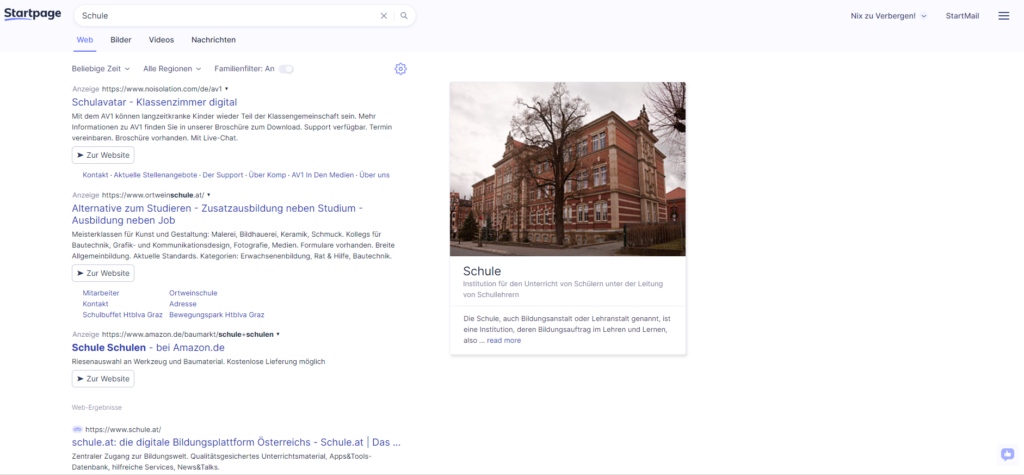Click the read more link in Schule card
The image size is (1024, 475).
504,340
